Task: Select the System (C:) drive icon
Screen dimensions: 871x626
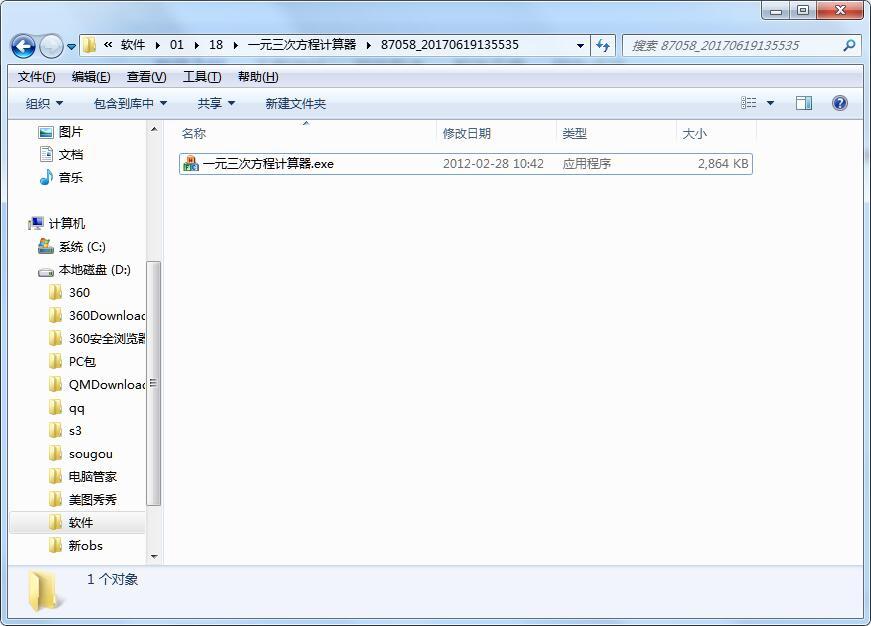Action: (46, 246)
